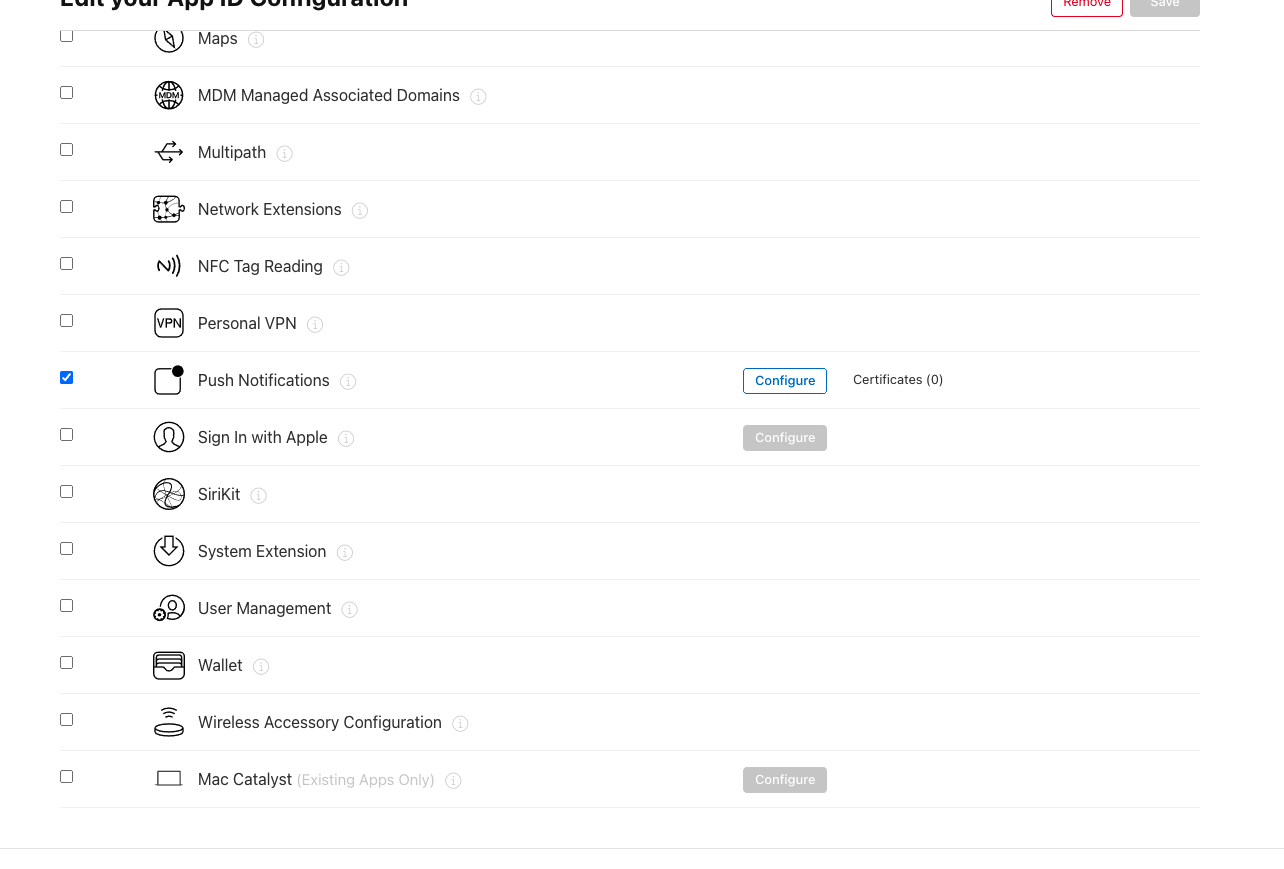Click the Wireless Accessory Configuration label

coord(320,722)
